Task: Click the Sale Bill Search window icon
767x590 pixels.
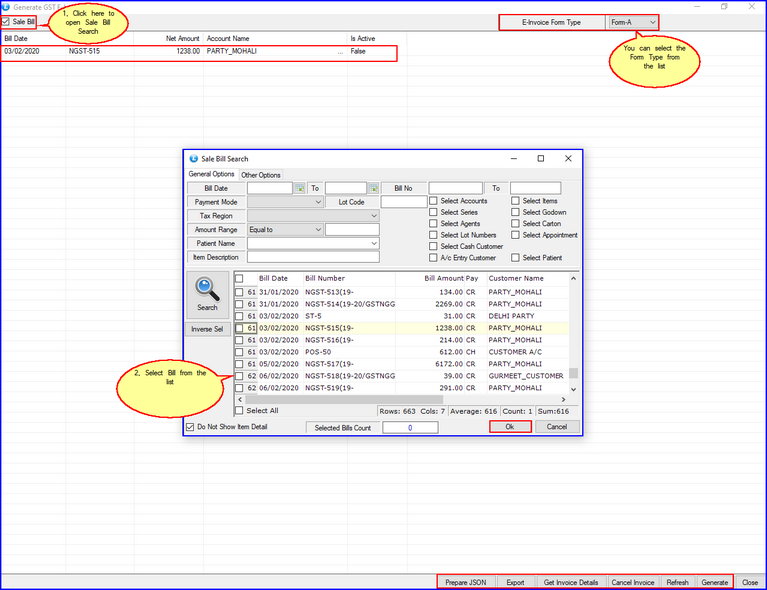Action: [x=194, y=159]
